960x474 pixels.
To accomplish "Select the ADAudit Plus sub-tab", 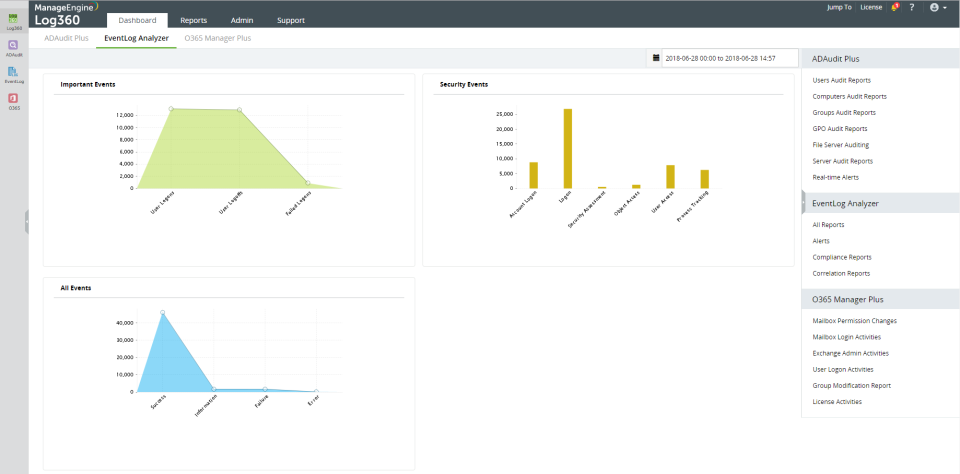I will pos(67,38).
